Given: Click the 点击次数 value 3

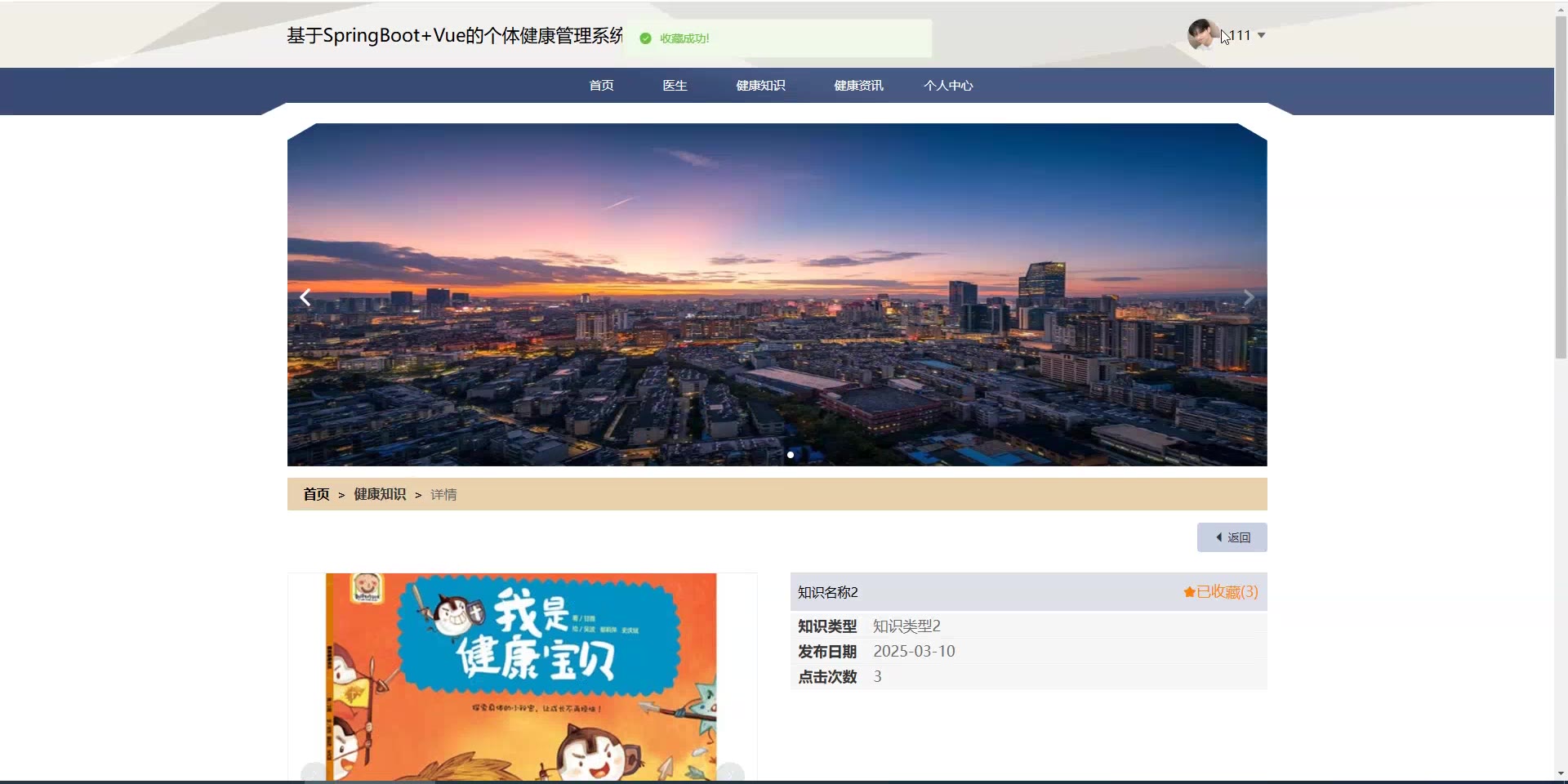Looking at the screenshot, I should pyautogui.click(x=878, y=677).
